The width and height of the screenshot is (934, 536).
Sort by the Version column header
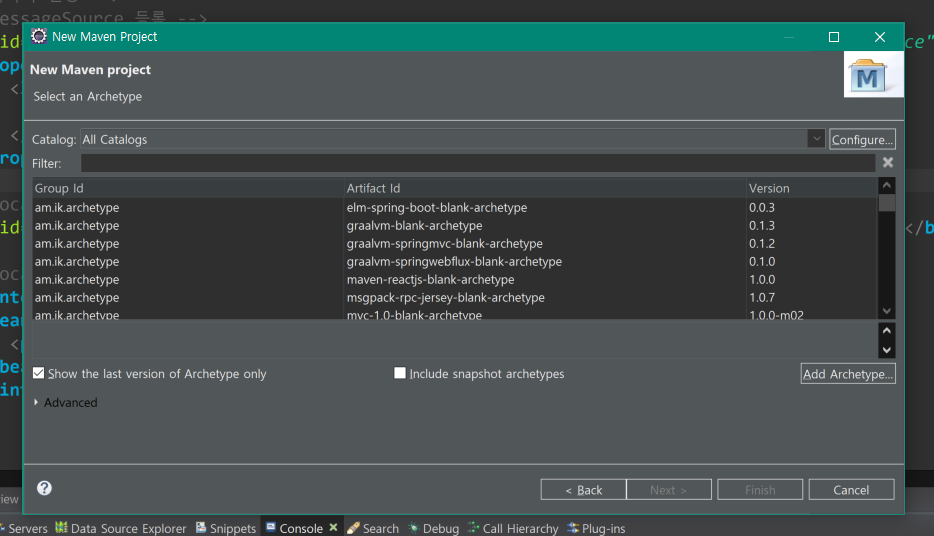coord(811,188)
